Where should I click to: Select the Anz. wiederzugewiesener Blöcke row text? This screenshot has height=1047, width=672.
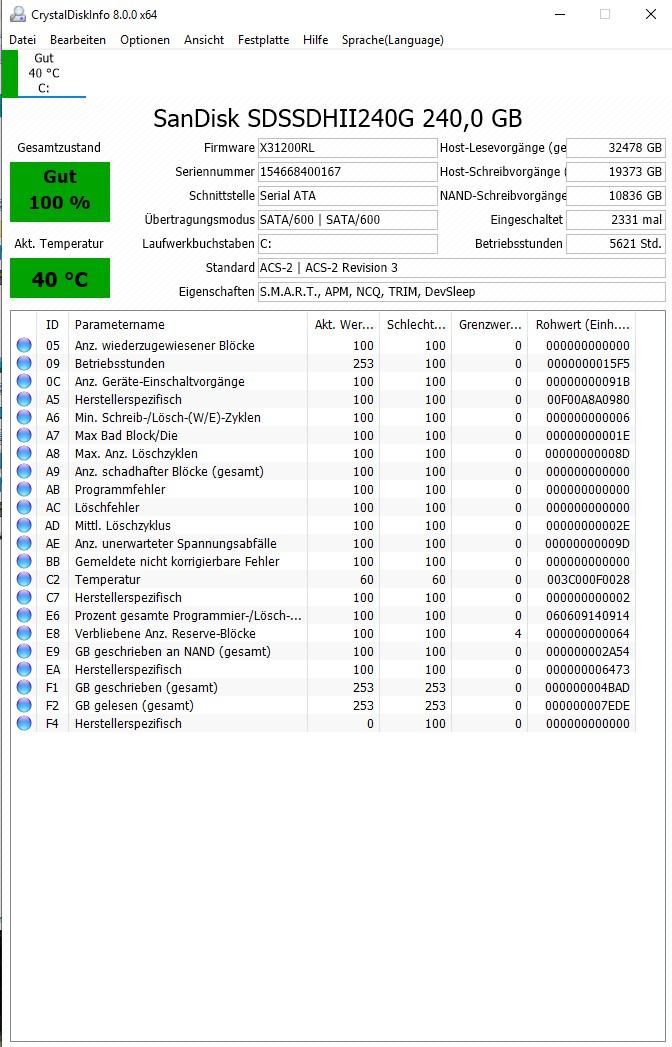164,345
